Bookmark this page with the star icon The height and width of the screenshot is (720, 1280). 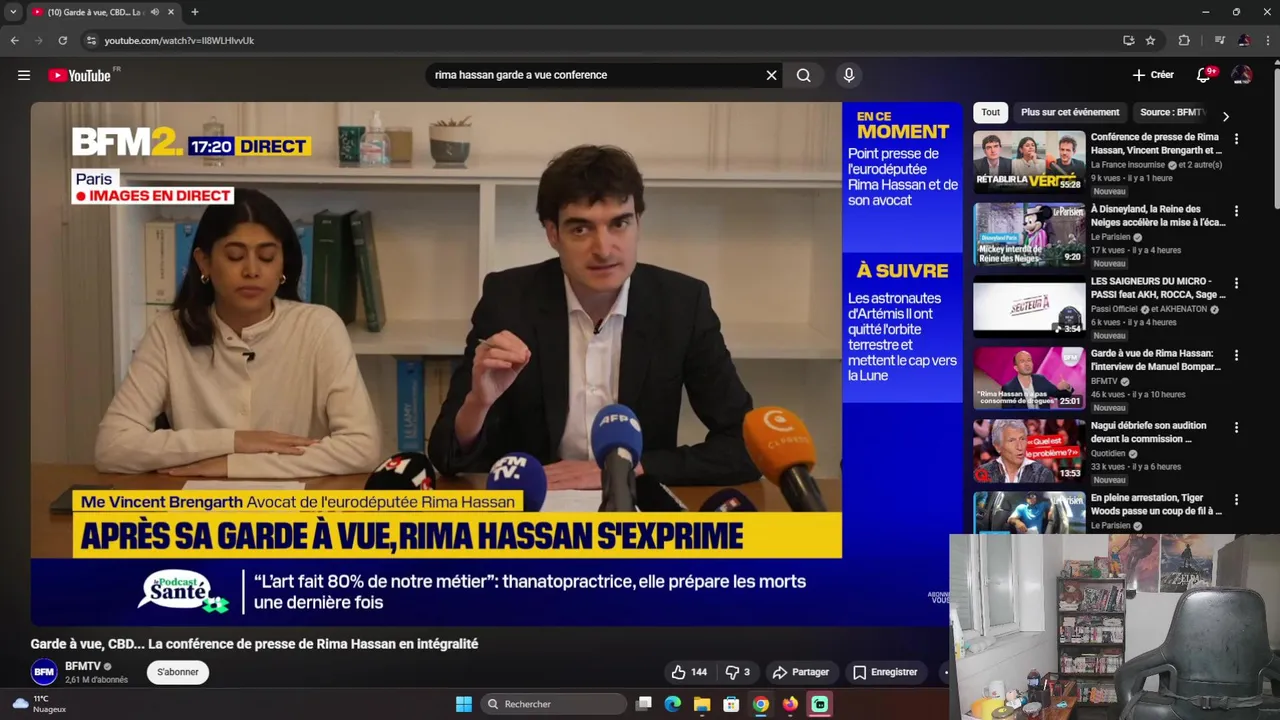(1150, 41)
